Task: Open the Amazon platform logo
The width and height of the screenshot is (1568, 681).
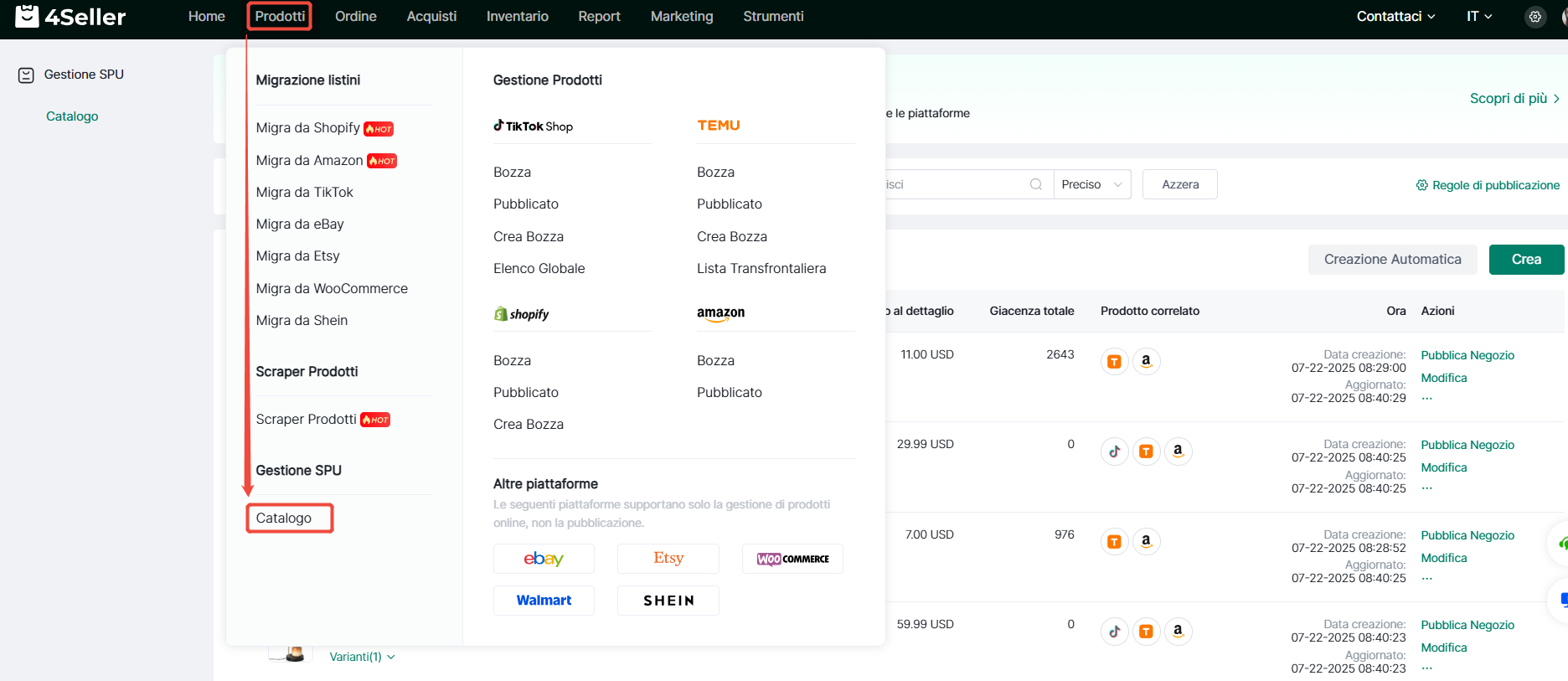Action: 720,313
